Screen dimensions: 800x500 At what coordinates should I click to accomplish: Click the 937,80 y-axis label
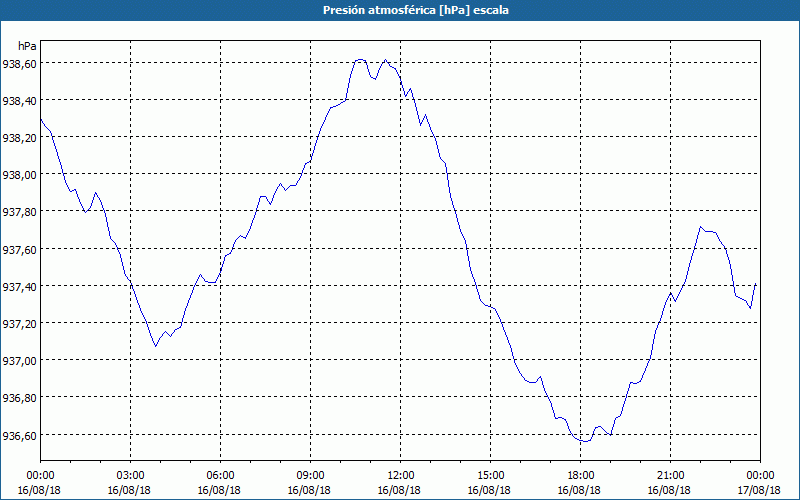click(19, 212)
